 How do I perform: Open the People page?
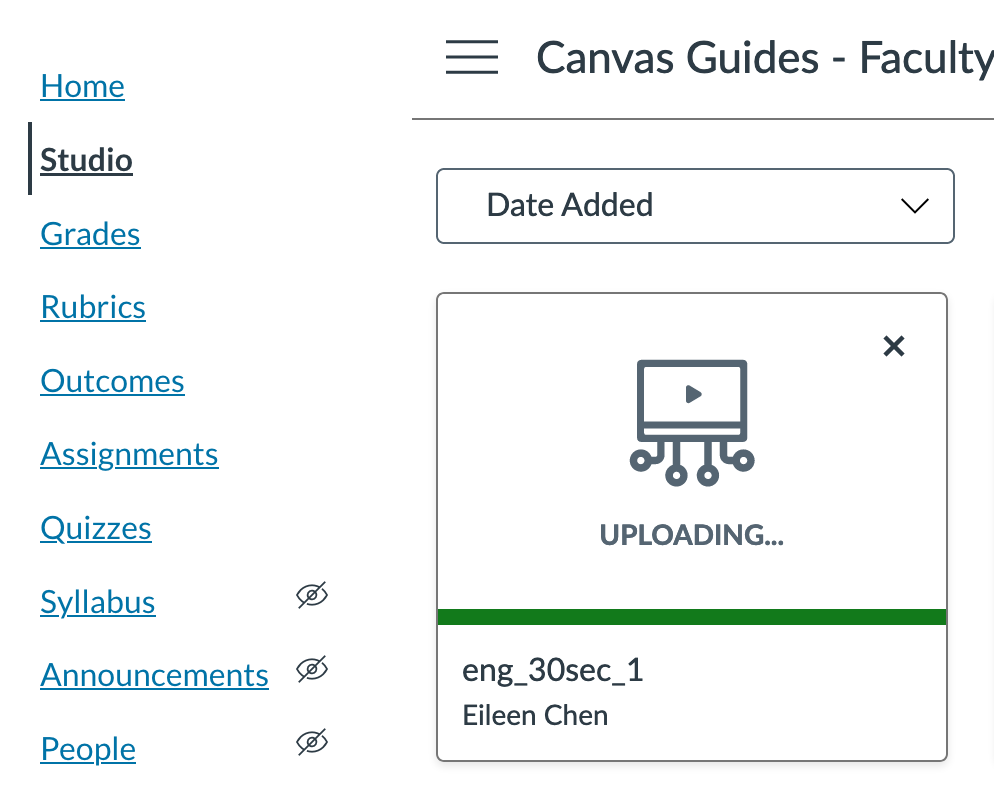click(x=88, y=749)
